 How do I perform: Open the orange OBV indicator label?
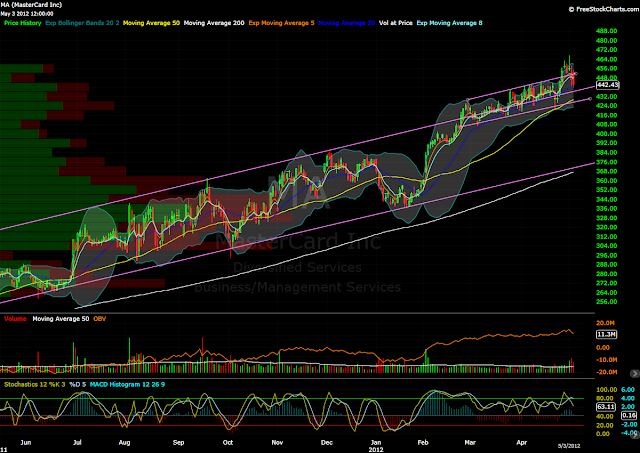point(100,319)
